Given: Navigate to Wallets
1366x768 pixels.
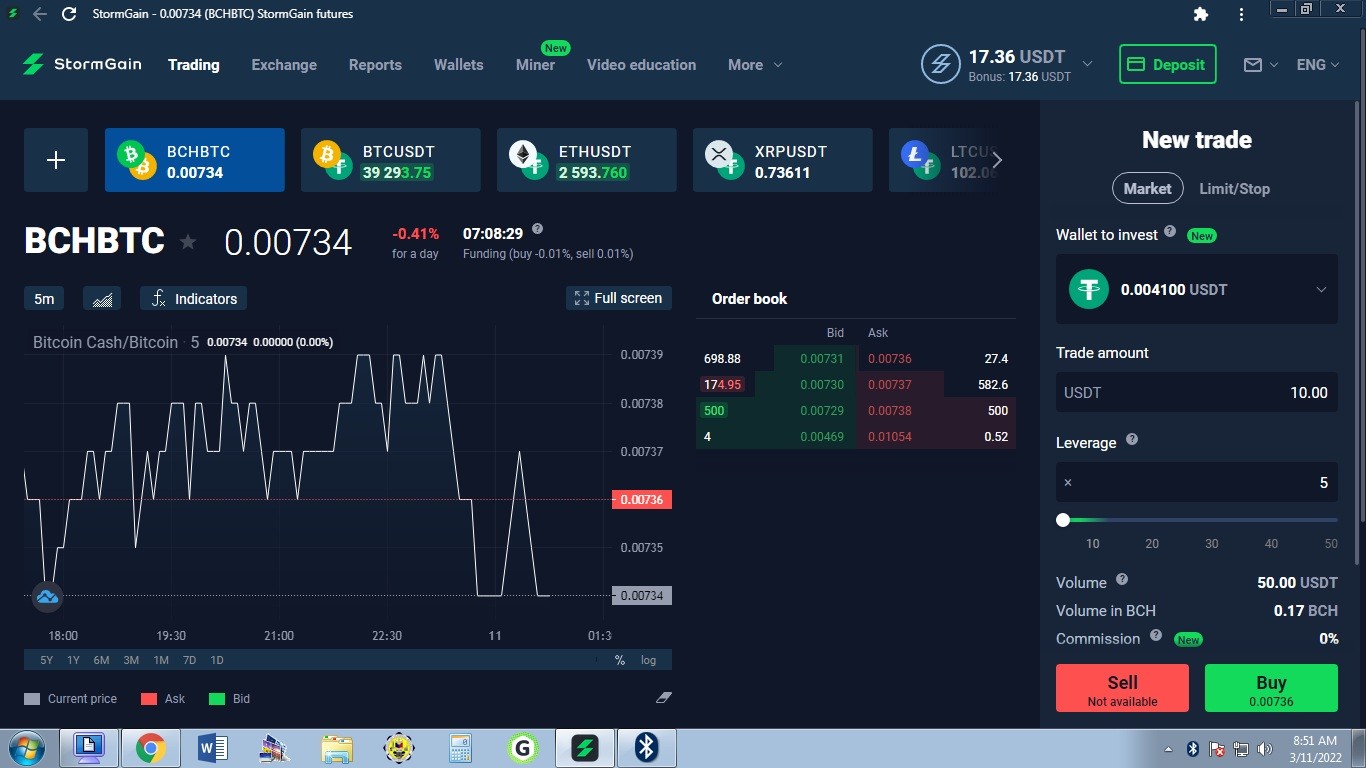Looking at the screenshot, I should (459, 64).
